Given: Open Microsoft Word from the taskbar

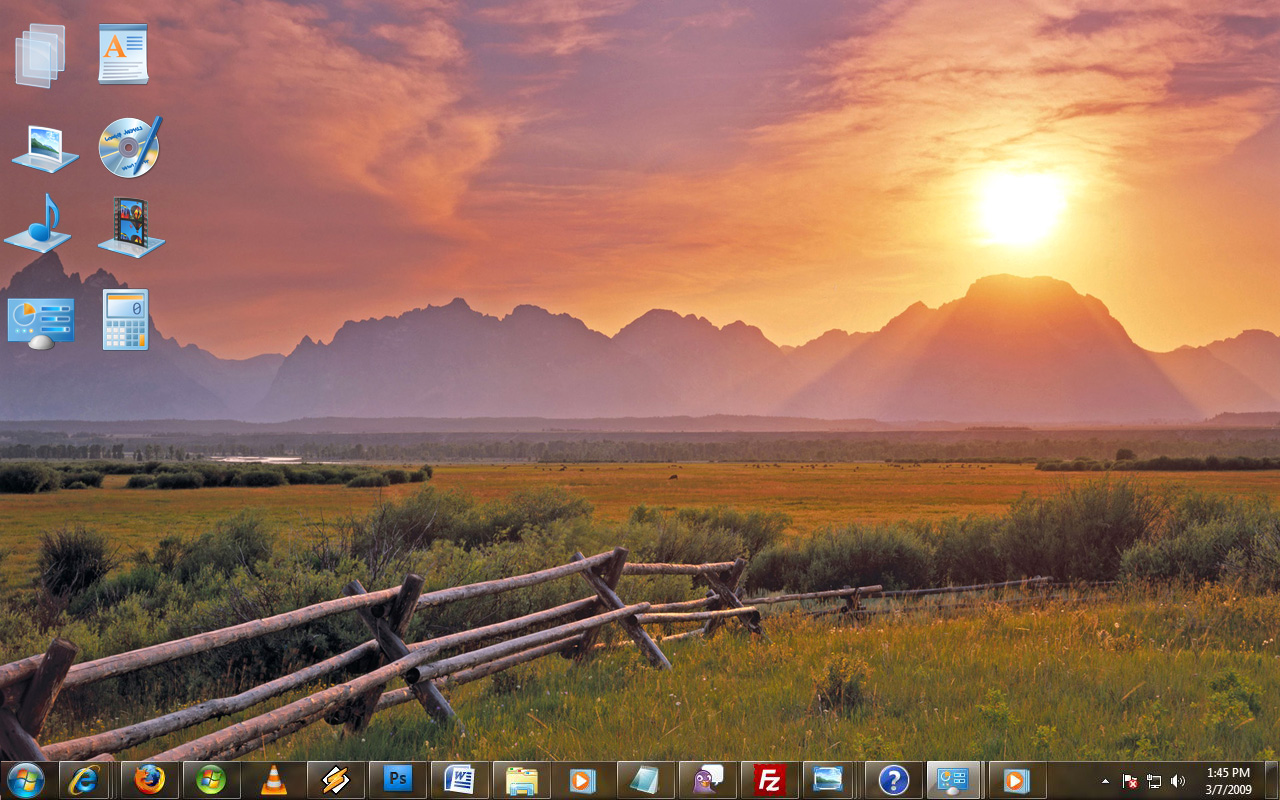Looking at the screenshot, I should pos(459,779).
